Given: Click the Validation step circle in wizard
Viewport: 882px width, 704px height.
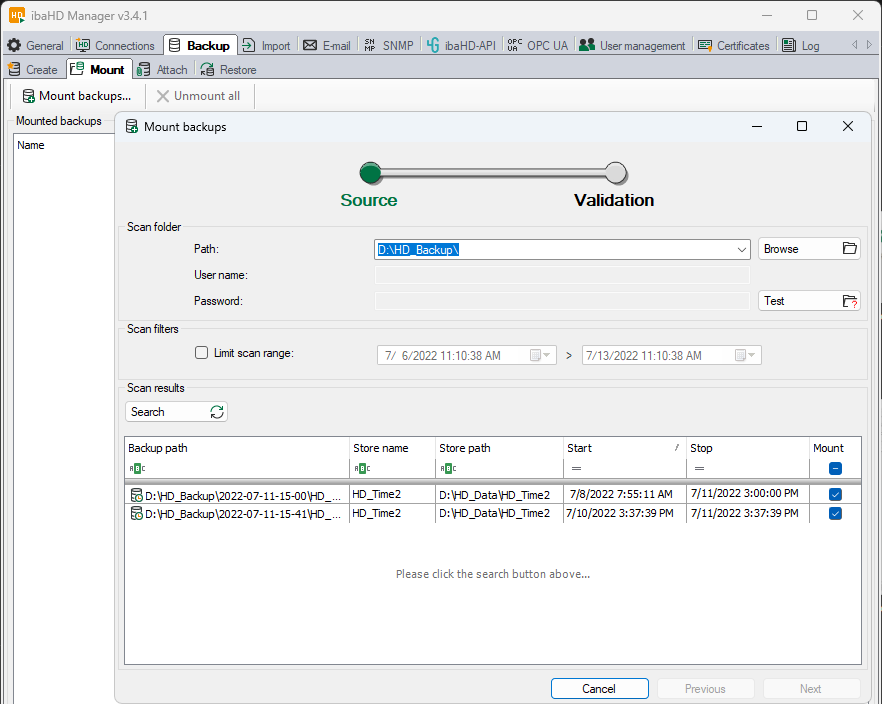Looking at the screenshot, I should click(x=616, y=173).
